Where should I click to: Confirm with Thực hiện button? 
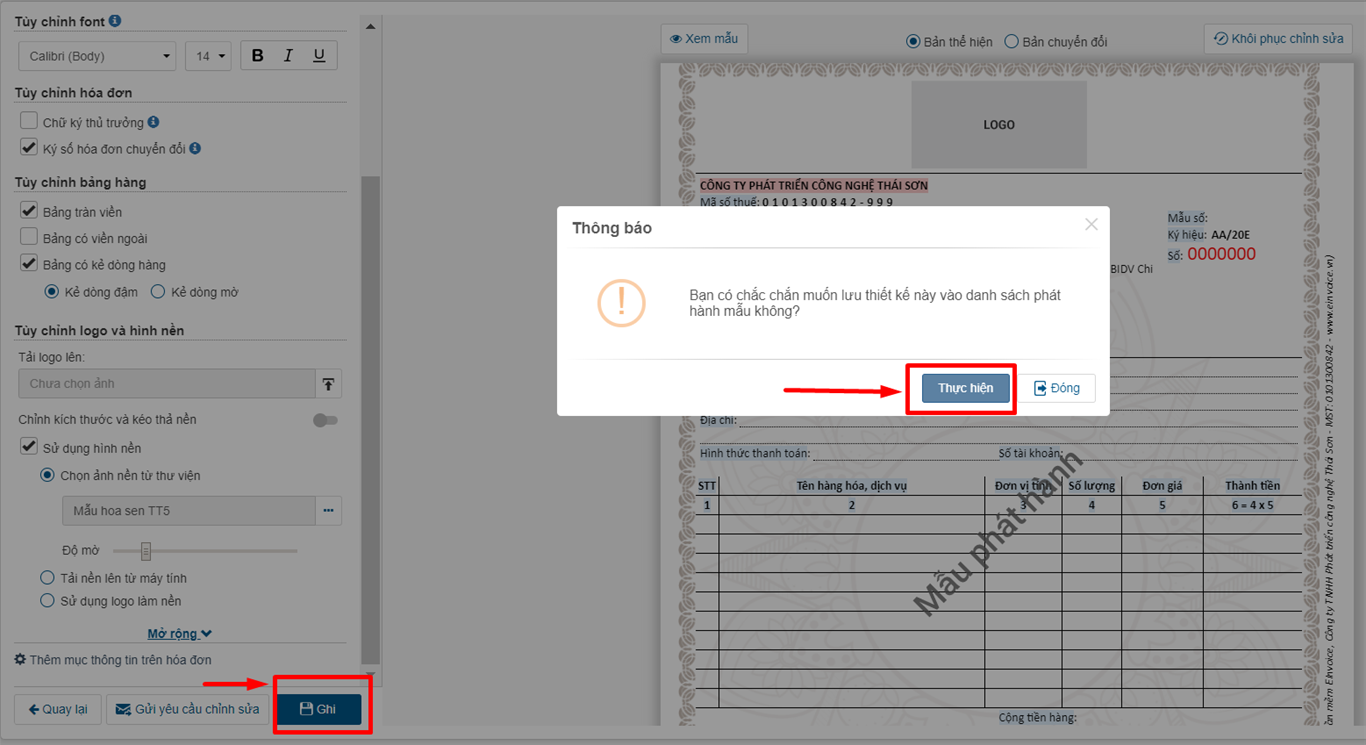point(965,388)
